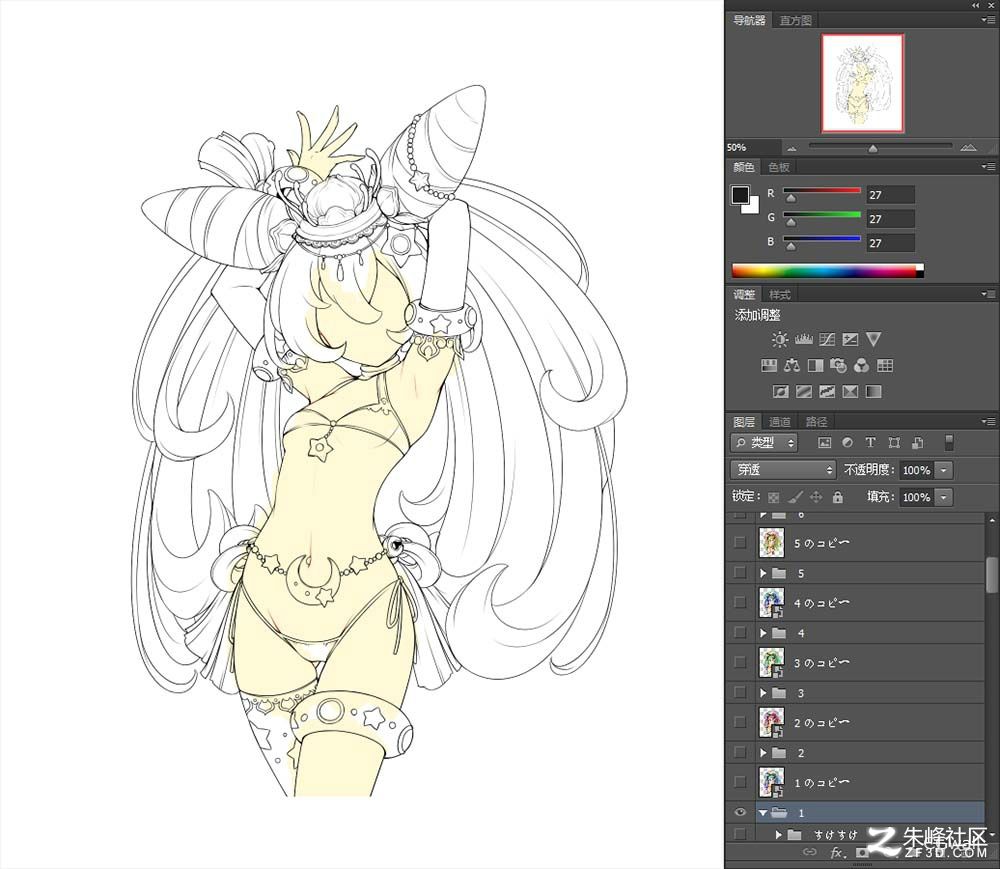
Task: Show the 5のコピー layer
Action: 740,543
